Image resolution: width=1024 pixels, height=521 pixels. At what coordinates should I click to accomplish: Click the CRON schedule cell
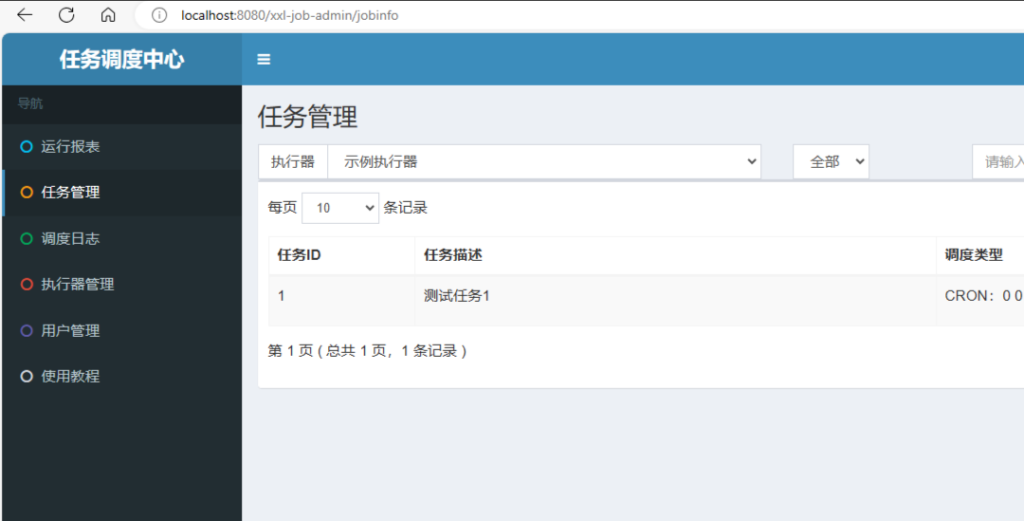point(980,300)
